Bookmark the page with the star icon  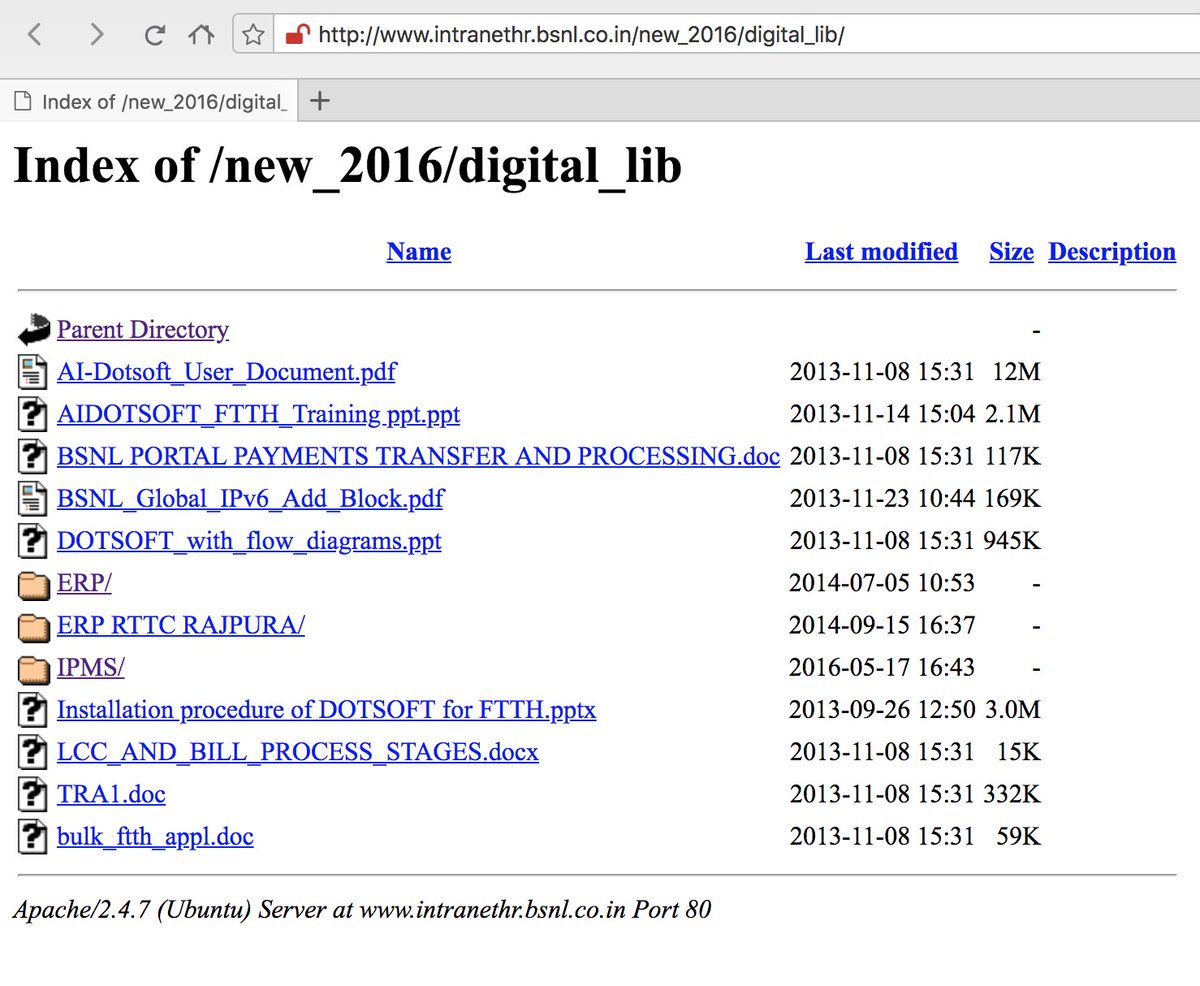click(x=253, y=36)
